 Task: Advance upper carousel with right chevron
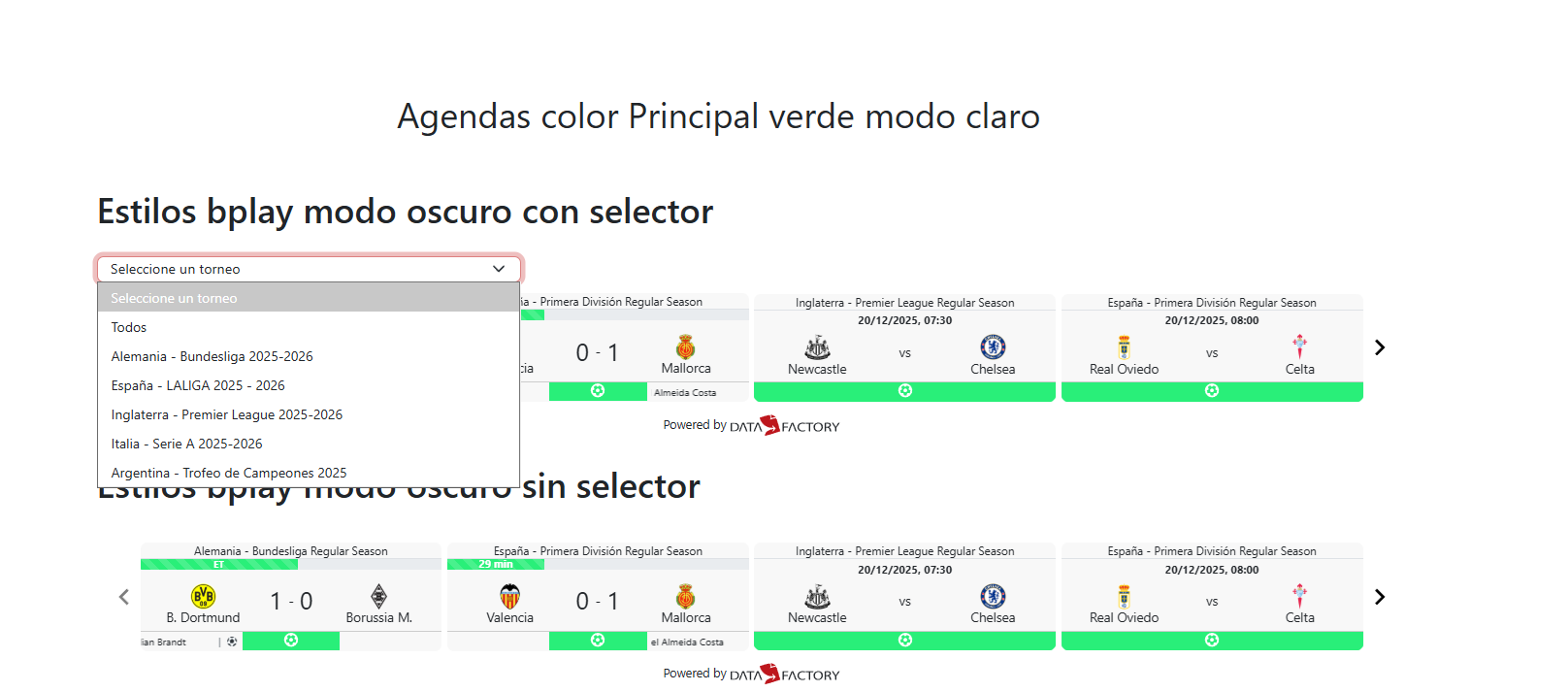(1380, 347)
